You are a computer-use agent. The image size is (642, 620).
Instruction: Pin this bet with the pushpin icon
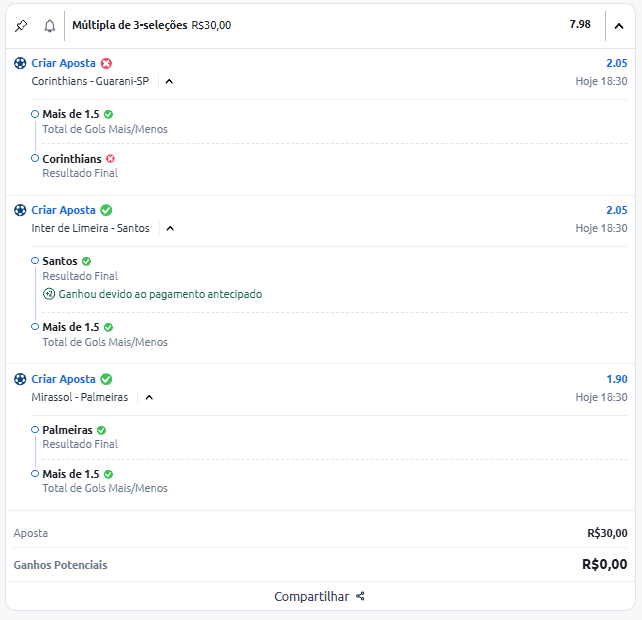[21, 26]
